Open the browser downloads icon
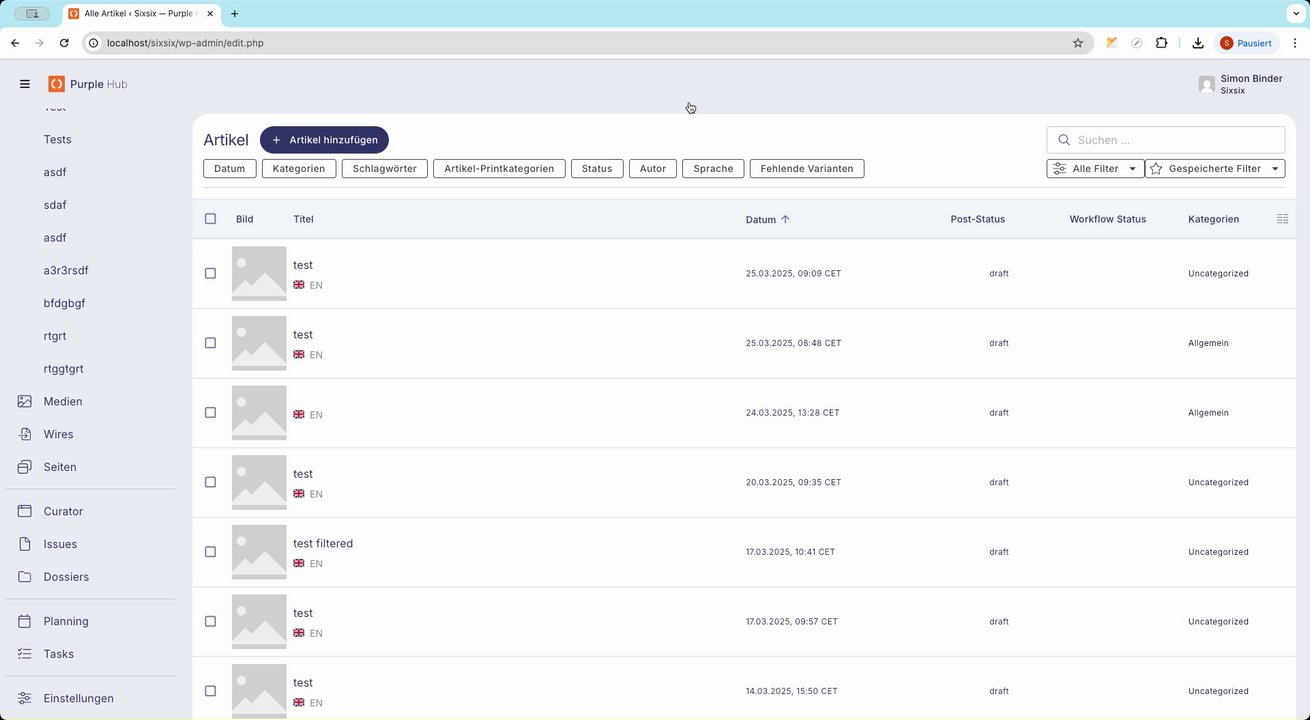The height and width of the screenshot is (720, 1310). pyautogui.click(x=1197, y=43)
